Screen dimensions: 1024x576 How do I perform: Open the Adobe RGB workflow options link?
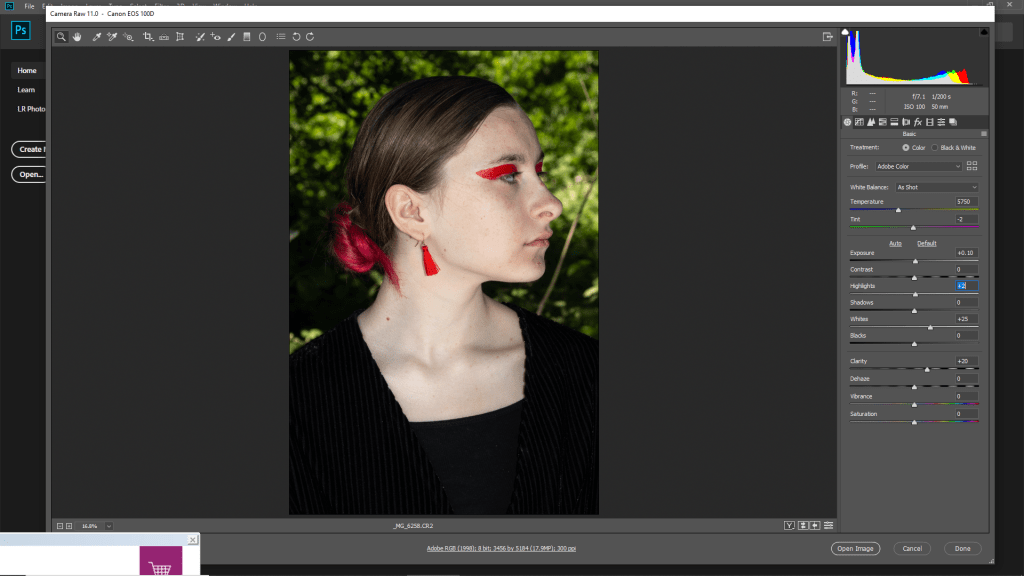[x=501, y=548]
